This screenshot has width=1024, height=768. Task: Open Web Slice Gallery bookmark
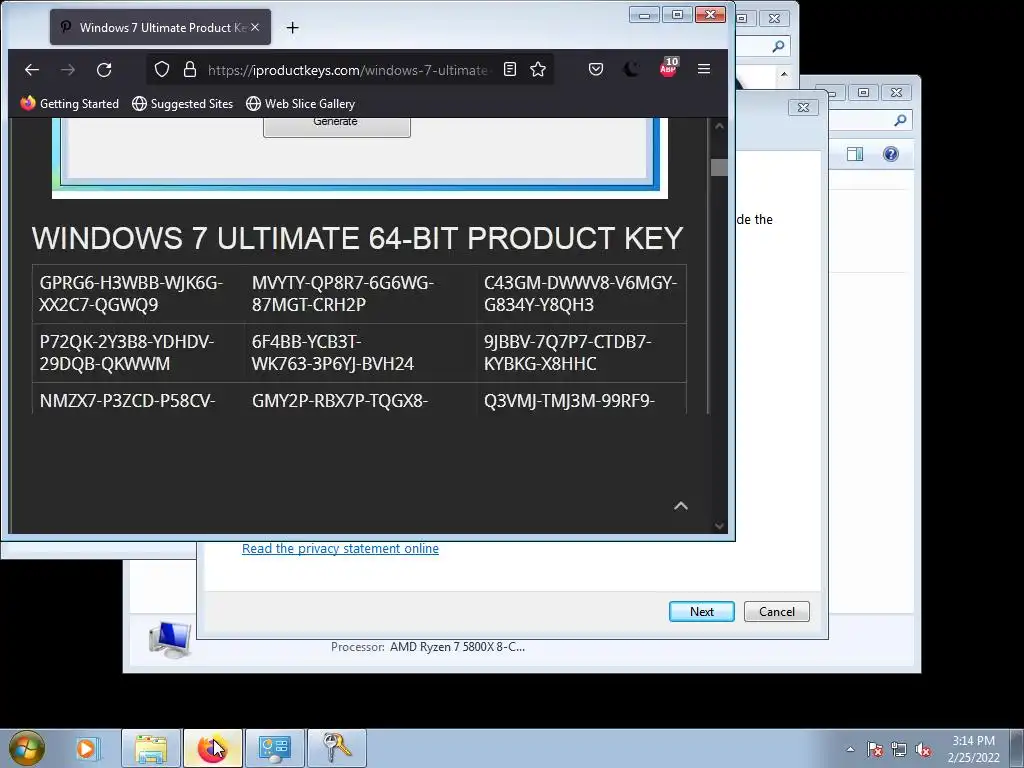point(300,104)
